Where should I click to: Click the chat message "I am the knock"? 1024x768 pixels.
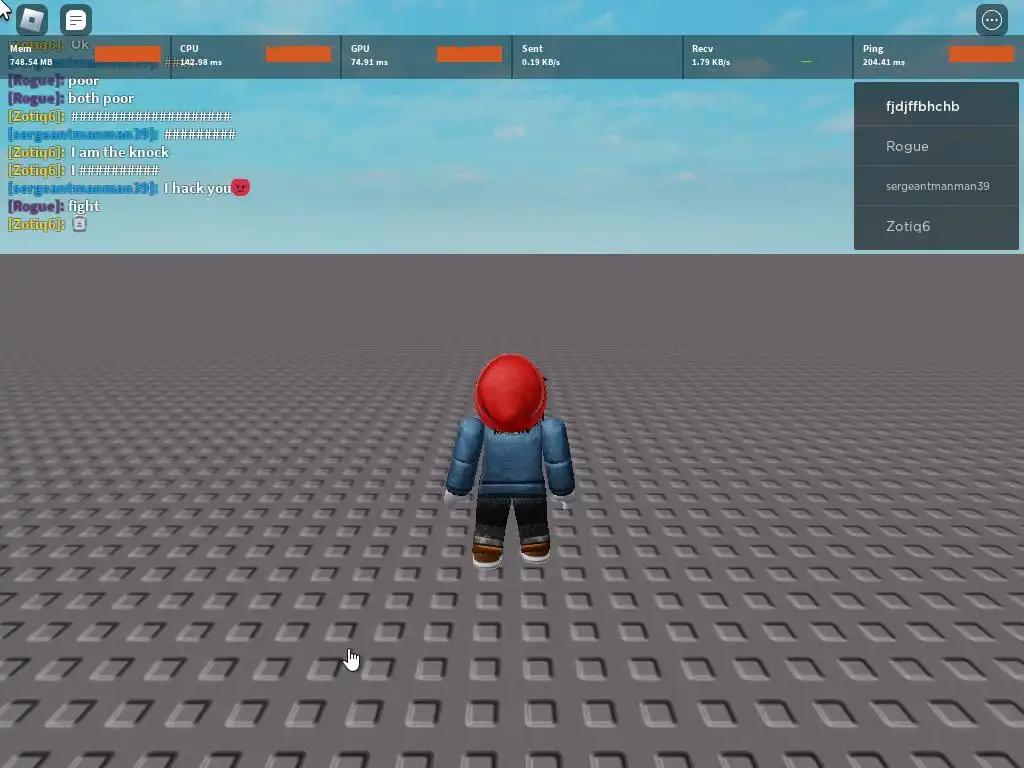pyautogui.click(x=120, y=152)
